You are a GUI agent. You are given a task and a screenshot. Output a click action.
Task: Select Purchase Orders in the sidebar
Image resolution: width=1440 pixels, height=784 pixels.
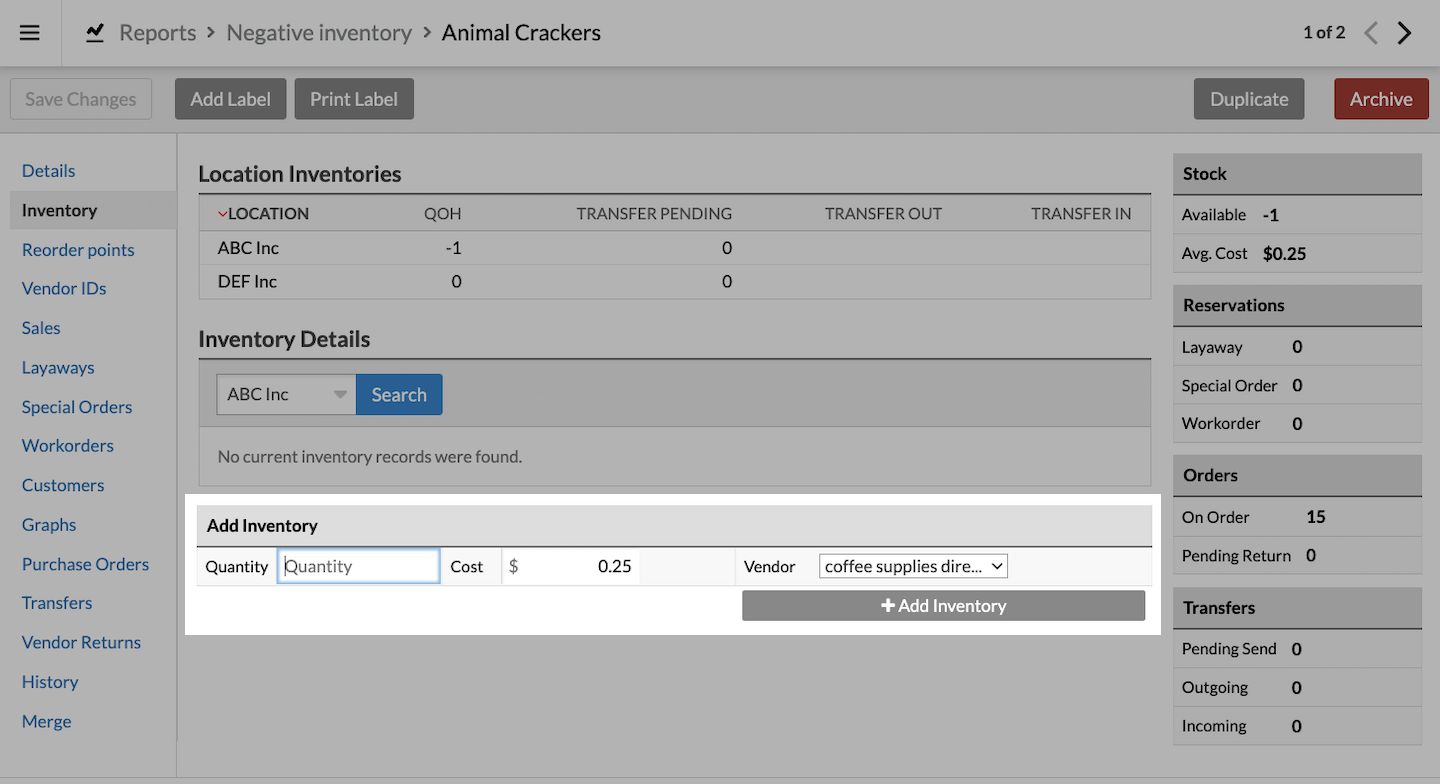click(85, 564)
